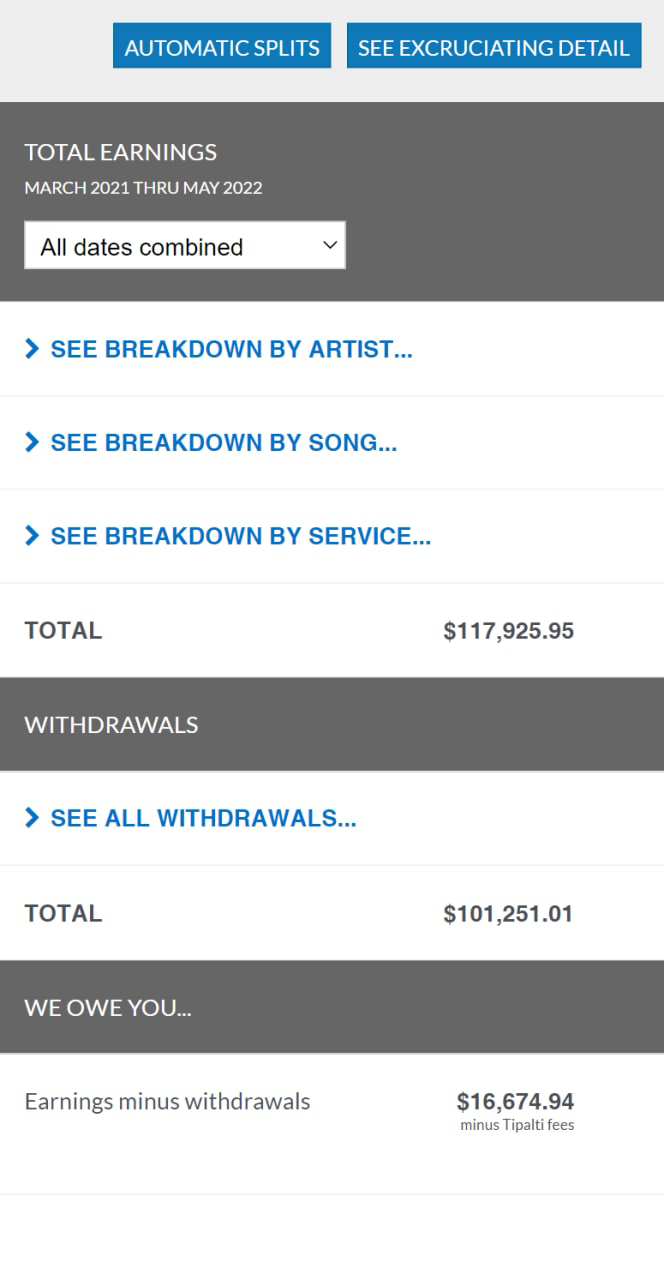Click chevron beside See Breakdown by Artist
This screenshot has width=664, height=1280.
tap(32, 349)
